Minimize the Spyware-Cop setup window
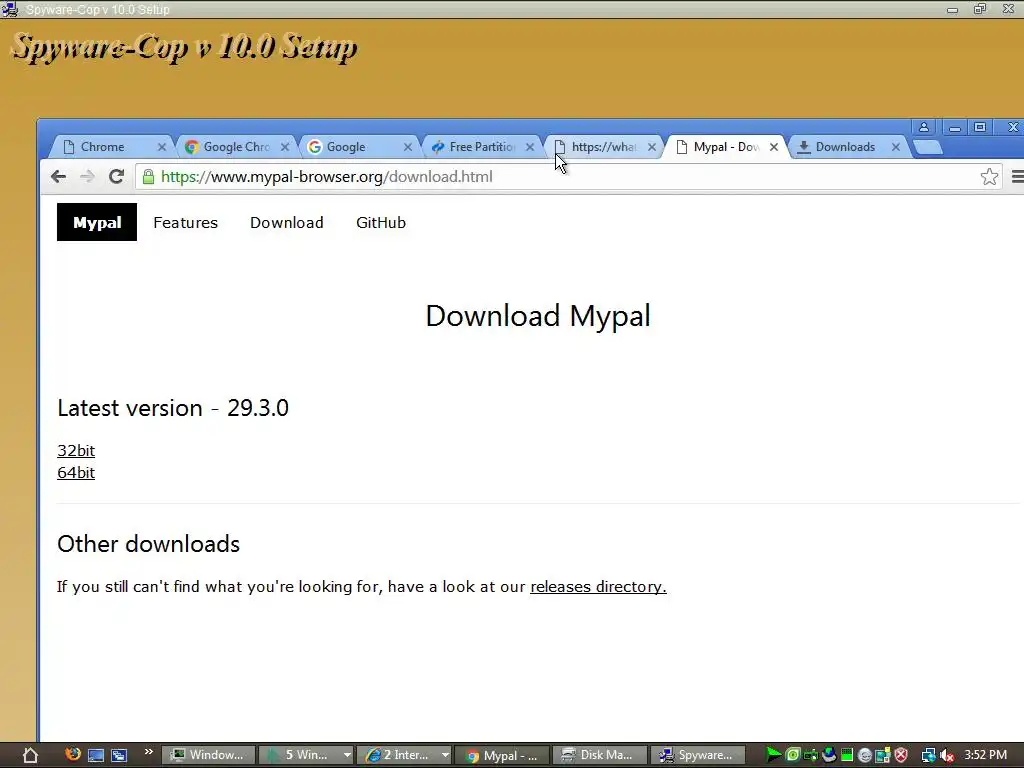 (x=952, y=10)
